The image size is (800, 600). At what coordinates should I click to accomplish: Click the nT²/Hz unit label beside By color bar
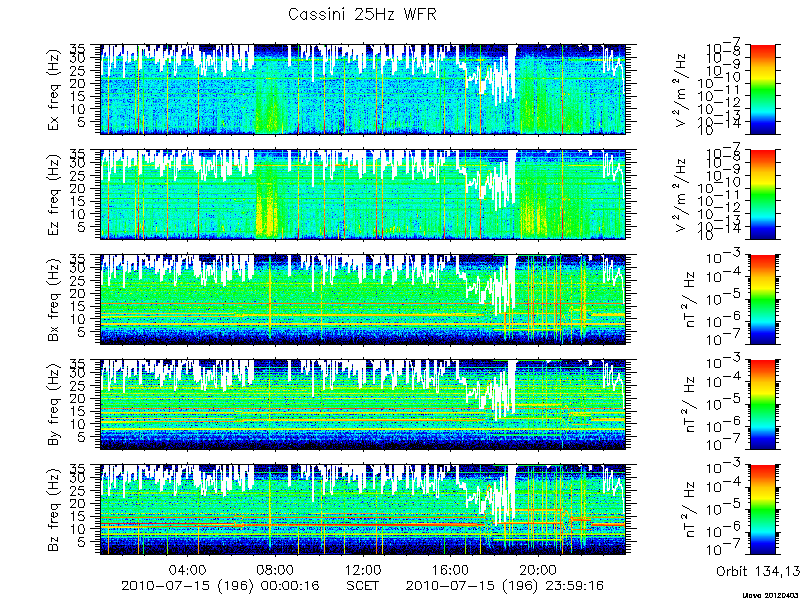click(x=689, y=405)
